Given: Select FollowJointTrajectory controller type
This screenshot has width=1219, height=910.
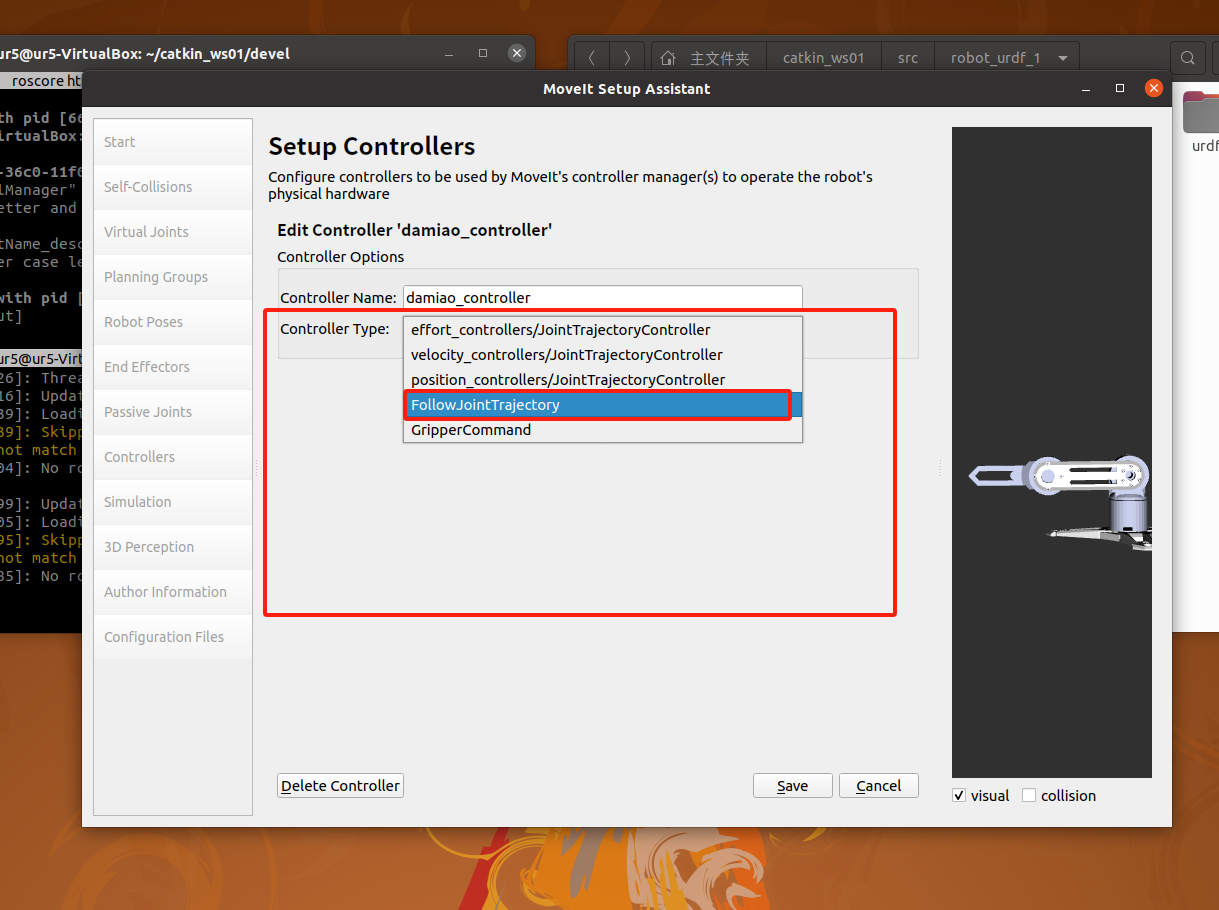Looking at the screenshot, I should (x=603, y=405).
